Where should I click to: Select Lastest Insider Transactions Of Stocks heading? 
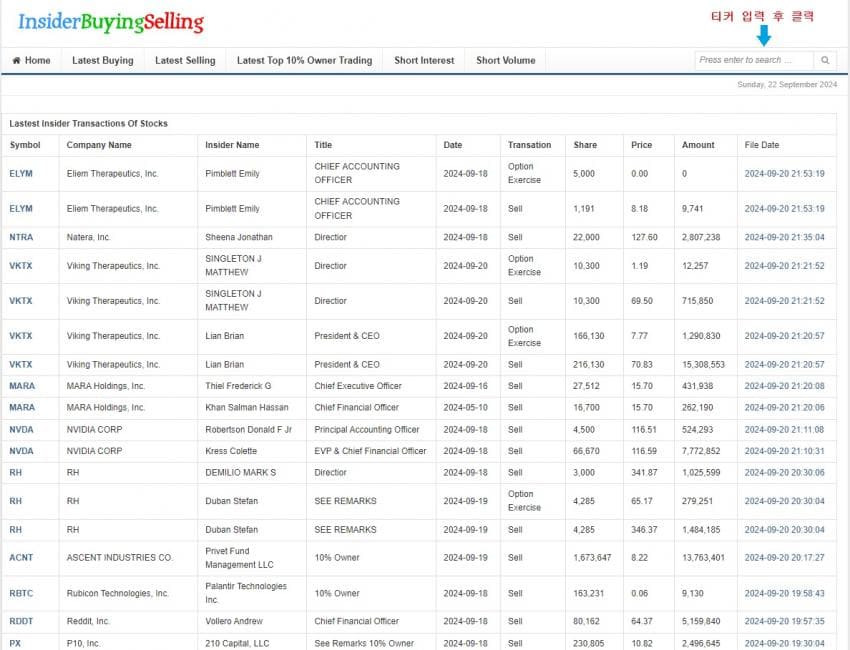point(88,124)
